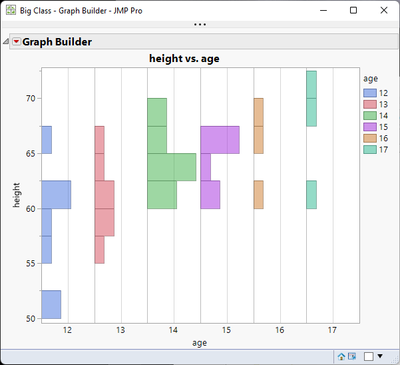
Task: Click the blue age 12 legend swatch
Action: [370, 93]
